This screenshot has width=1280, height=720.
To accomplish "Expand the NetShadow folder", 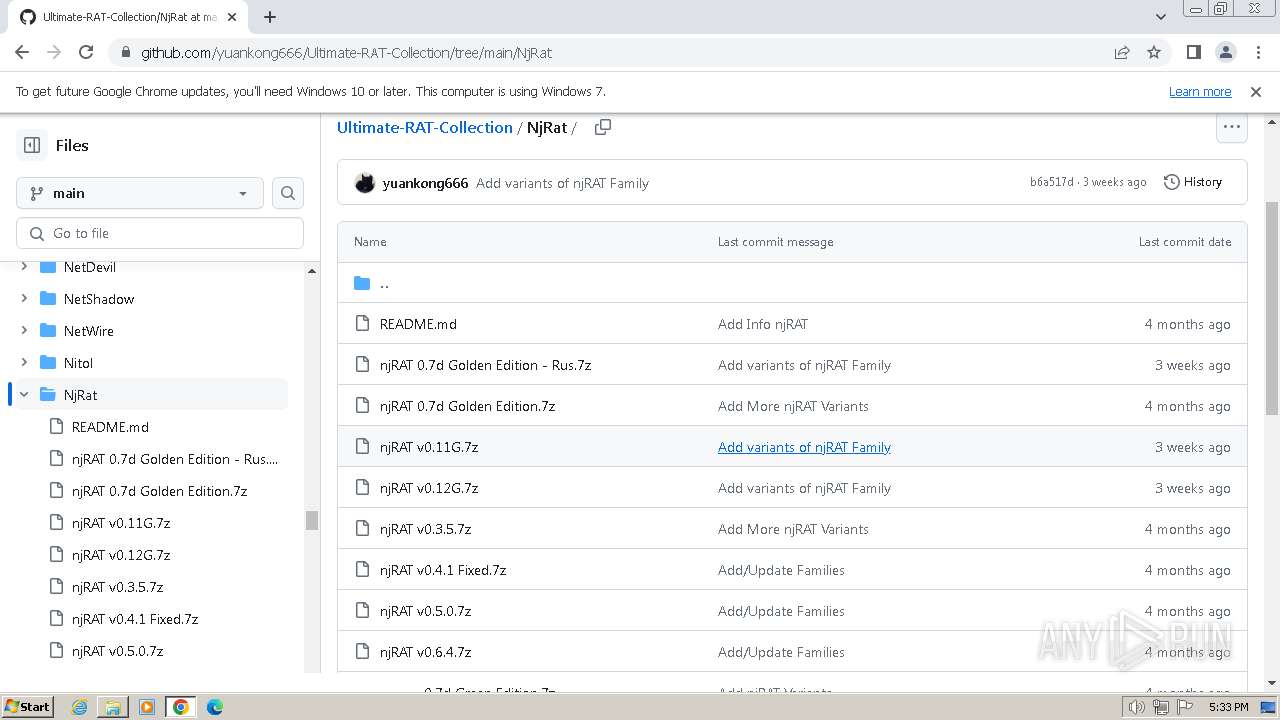I will point(24,299).
